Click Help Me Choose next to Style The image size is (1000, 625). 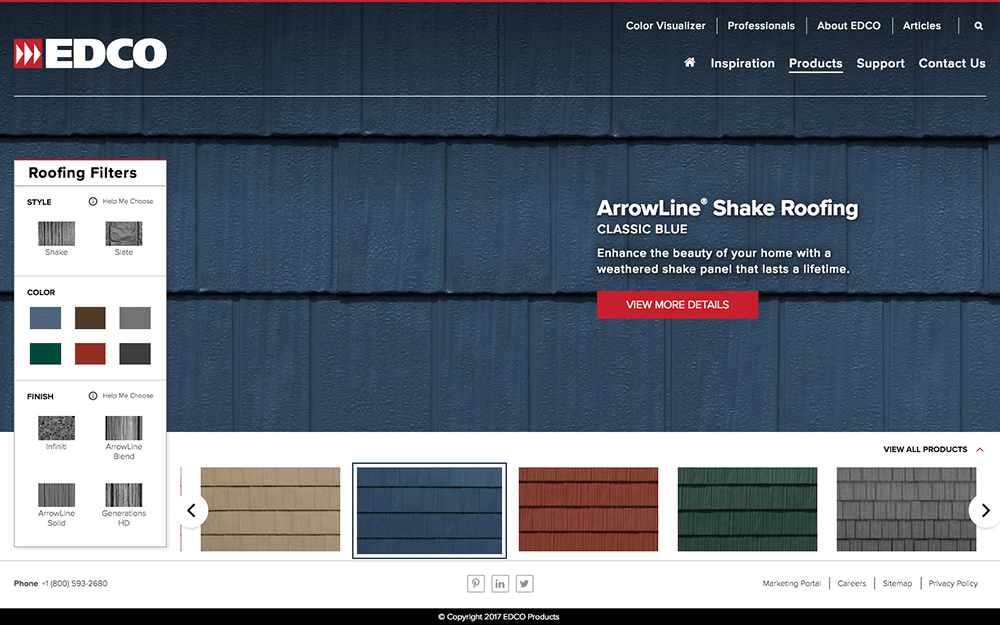click(121, 202)
